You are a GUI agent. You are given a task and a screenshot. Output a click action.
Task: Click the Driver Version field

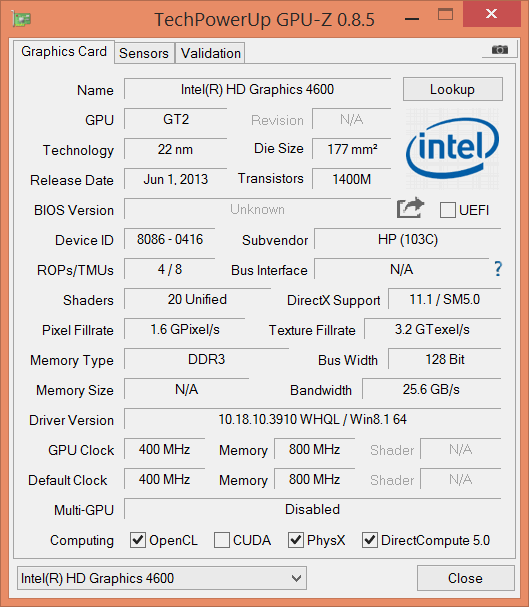click(x=313, y=419)
